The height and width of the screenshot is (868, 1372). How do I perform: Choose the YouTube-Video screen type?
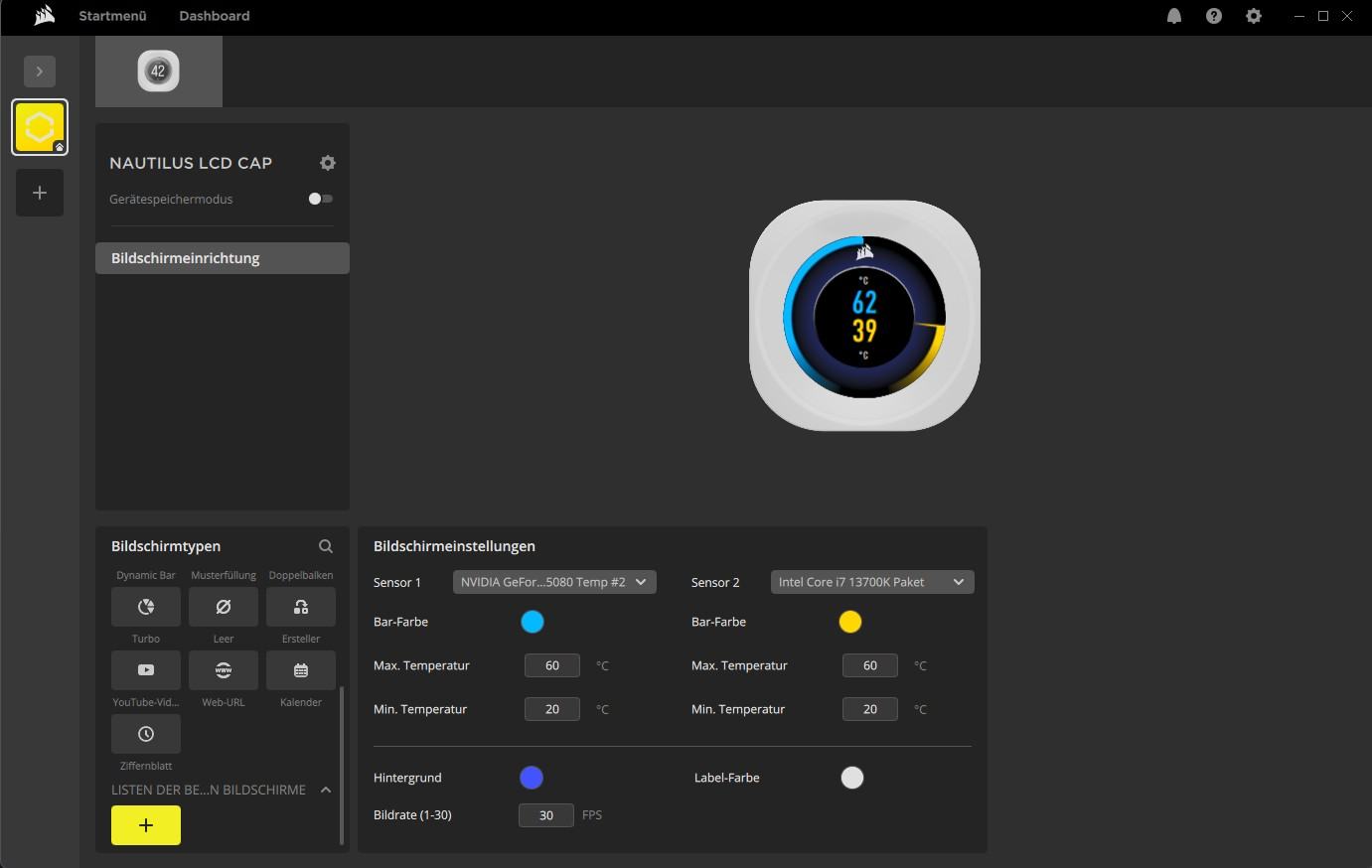[x=146, y=670]
